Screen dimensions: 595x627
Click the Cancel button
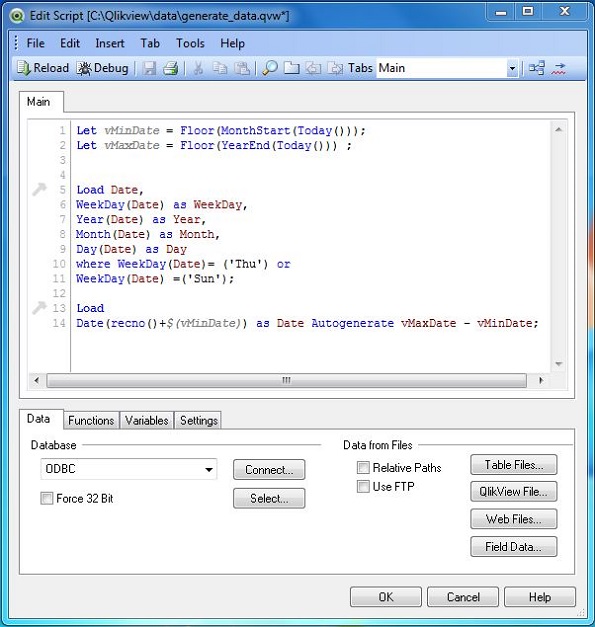(x=463, y=597)
